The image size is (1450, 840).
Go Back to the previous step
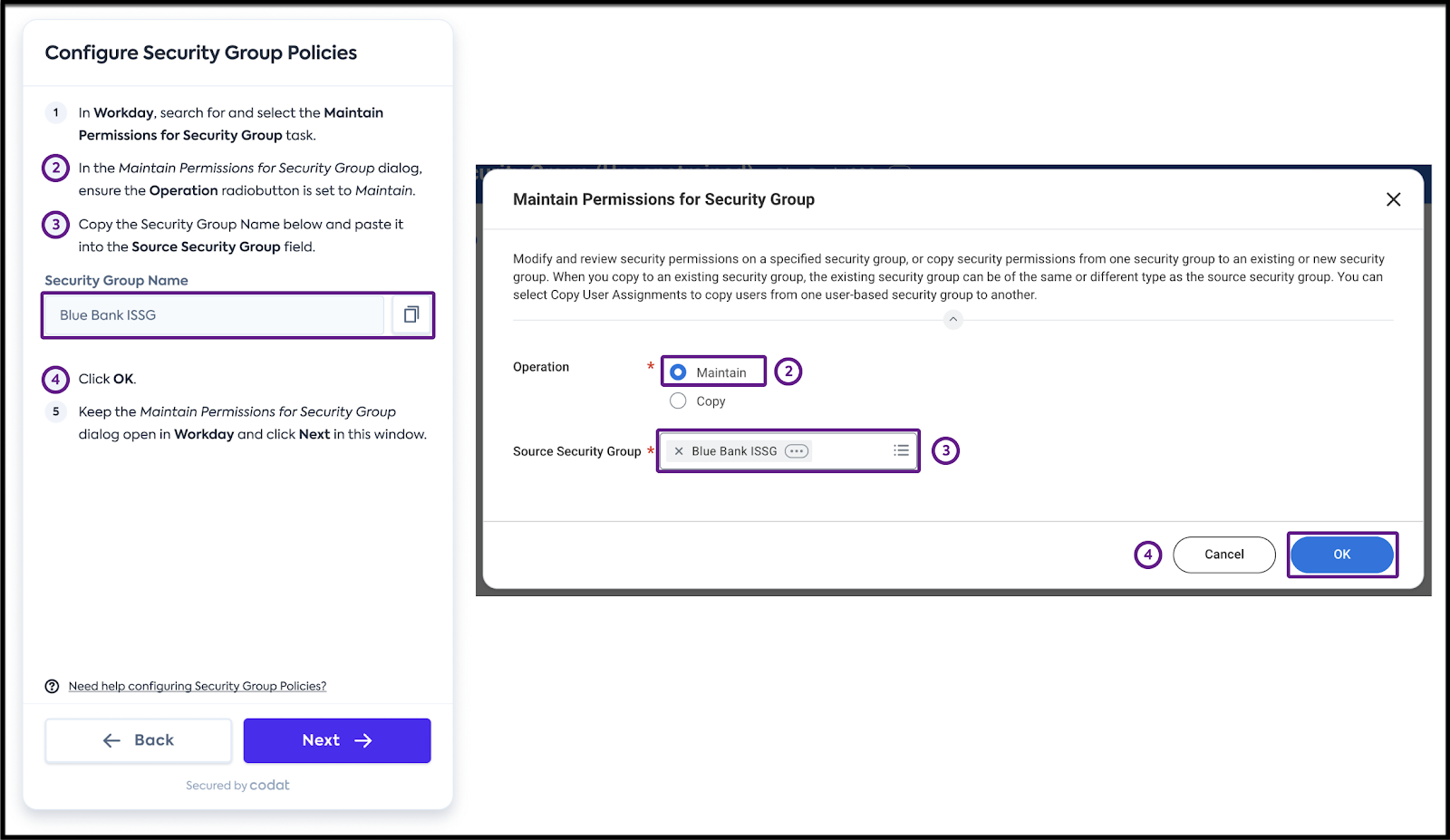139,740
